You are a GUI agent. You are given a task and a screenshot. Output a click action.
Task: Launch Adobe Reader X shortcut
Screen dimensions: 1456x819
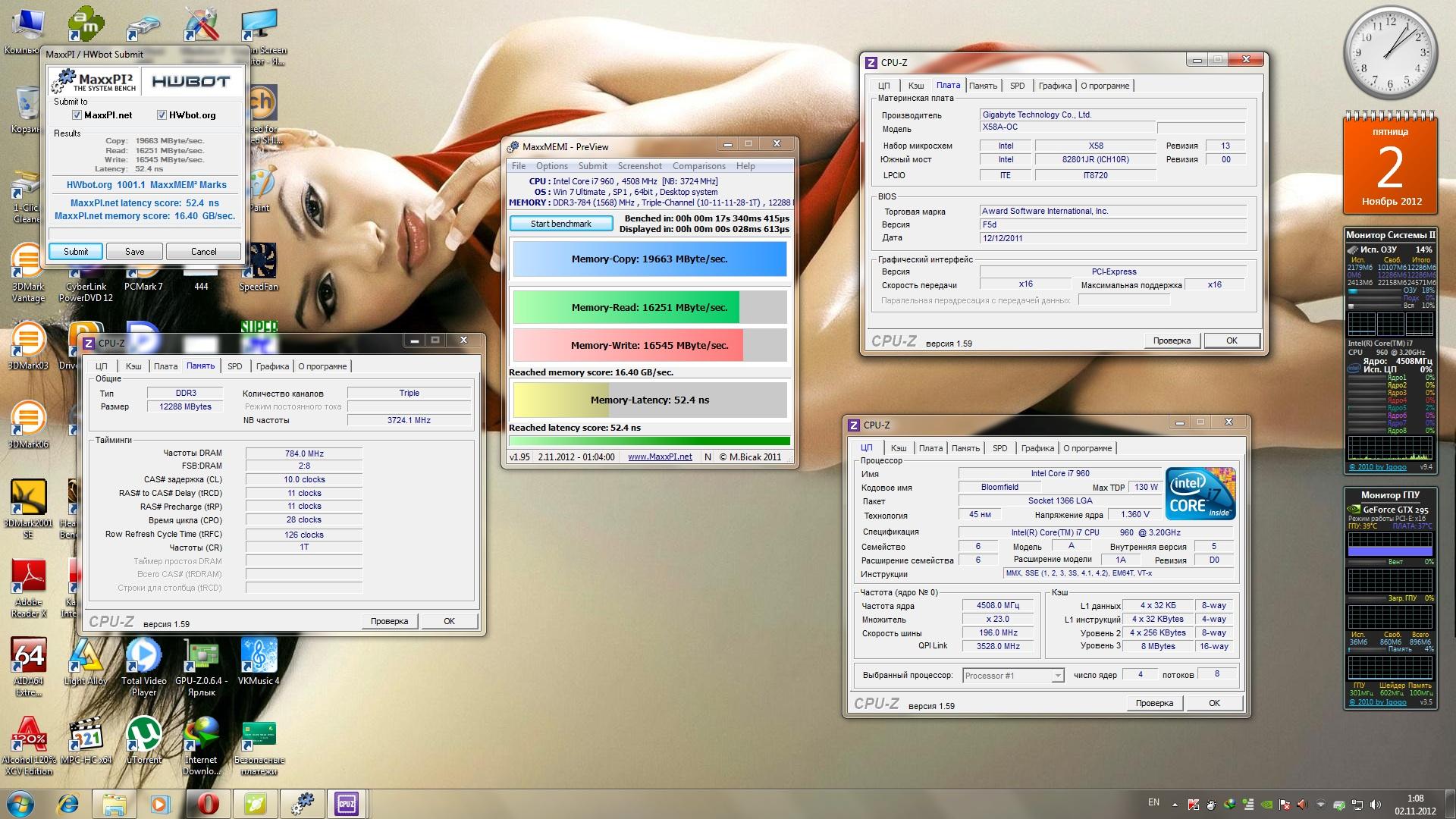[28, 588]
